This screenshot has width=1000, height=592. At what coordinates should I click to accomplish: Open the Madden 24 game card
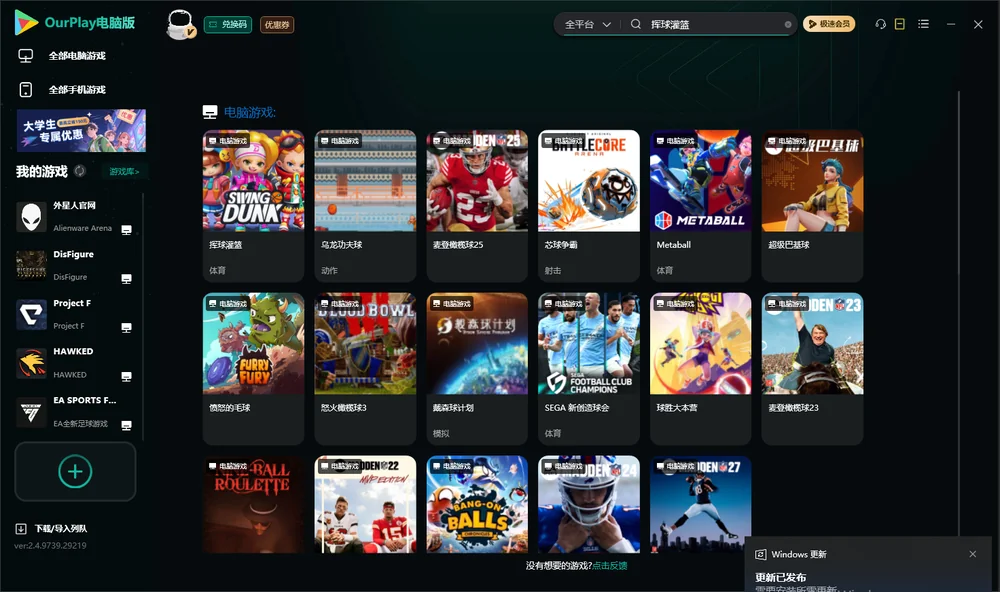pos(589,504)
